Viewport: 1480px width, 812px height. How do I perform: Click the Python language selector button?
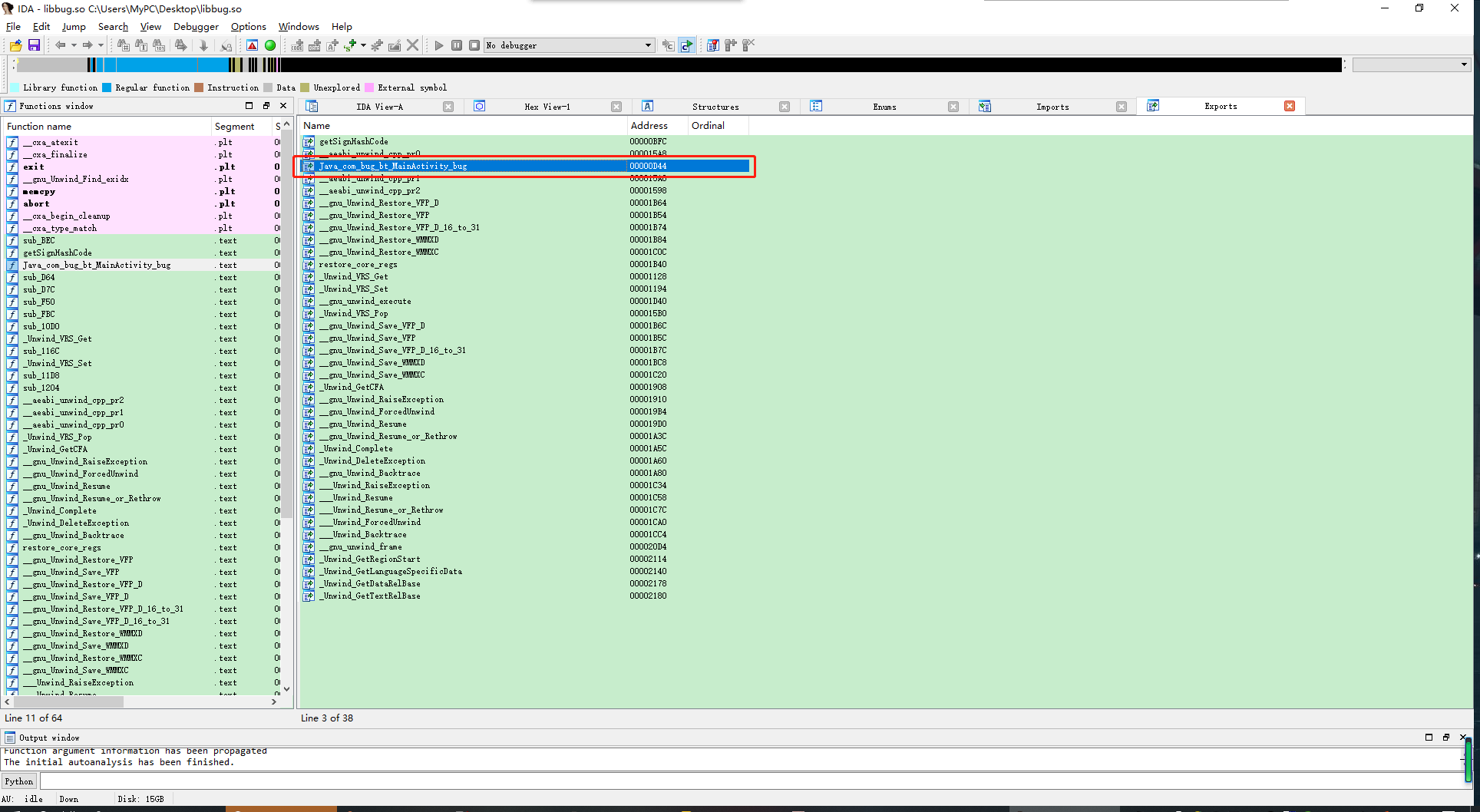(x=19, y=781)
